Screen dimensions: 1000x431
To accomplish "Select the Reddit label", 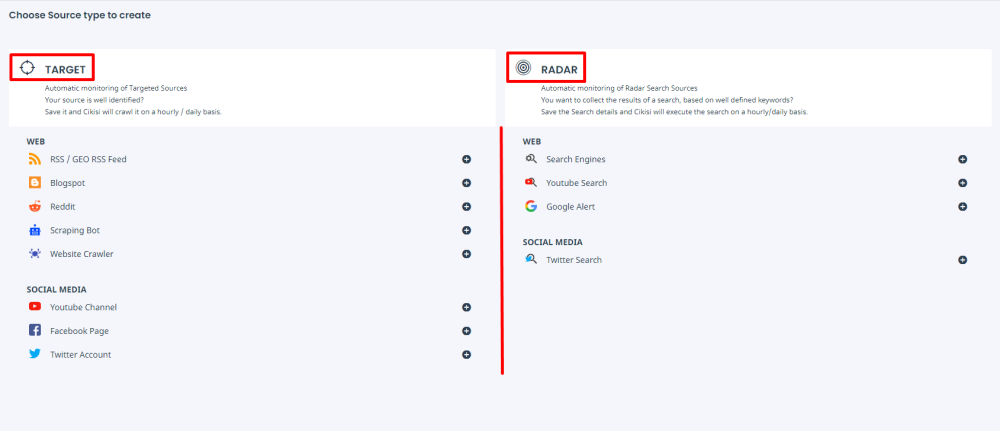I will tap(63, 207).
